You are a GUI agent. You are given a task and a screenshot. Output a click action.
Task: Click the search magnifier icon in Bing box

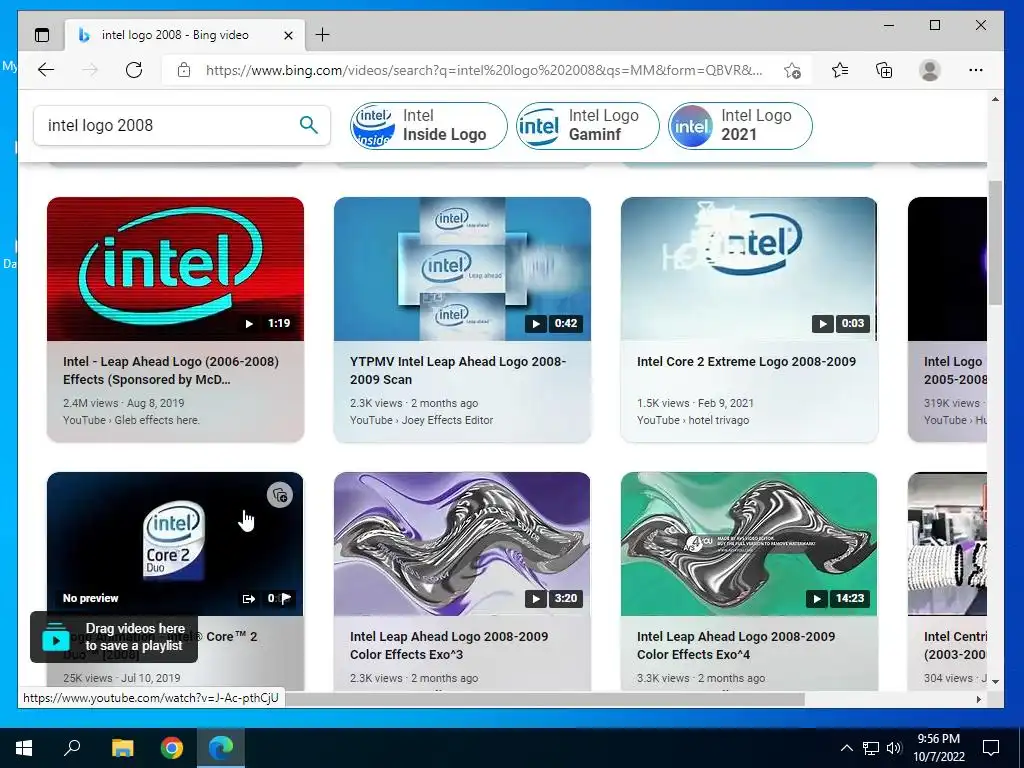pyautogui.click(x=309, y=124)
